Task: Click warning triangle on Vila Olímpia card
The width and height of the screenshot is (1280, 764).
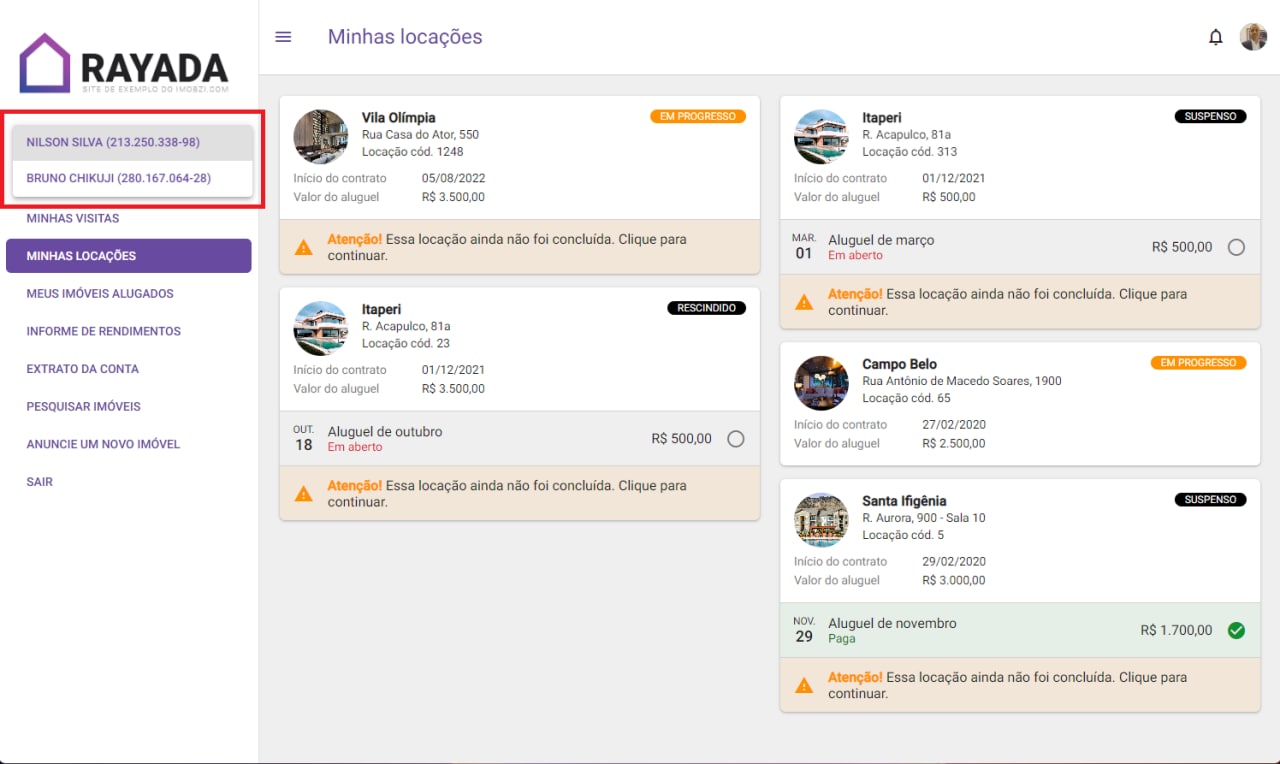Action: click(x=304, y=247)
